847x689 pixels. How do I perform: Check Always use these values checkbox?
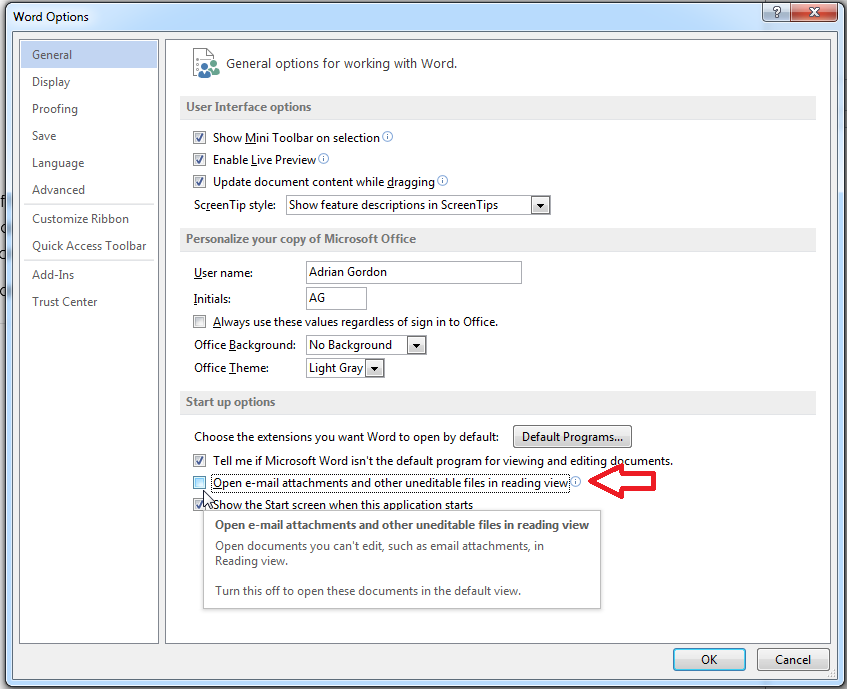199,322
